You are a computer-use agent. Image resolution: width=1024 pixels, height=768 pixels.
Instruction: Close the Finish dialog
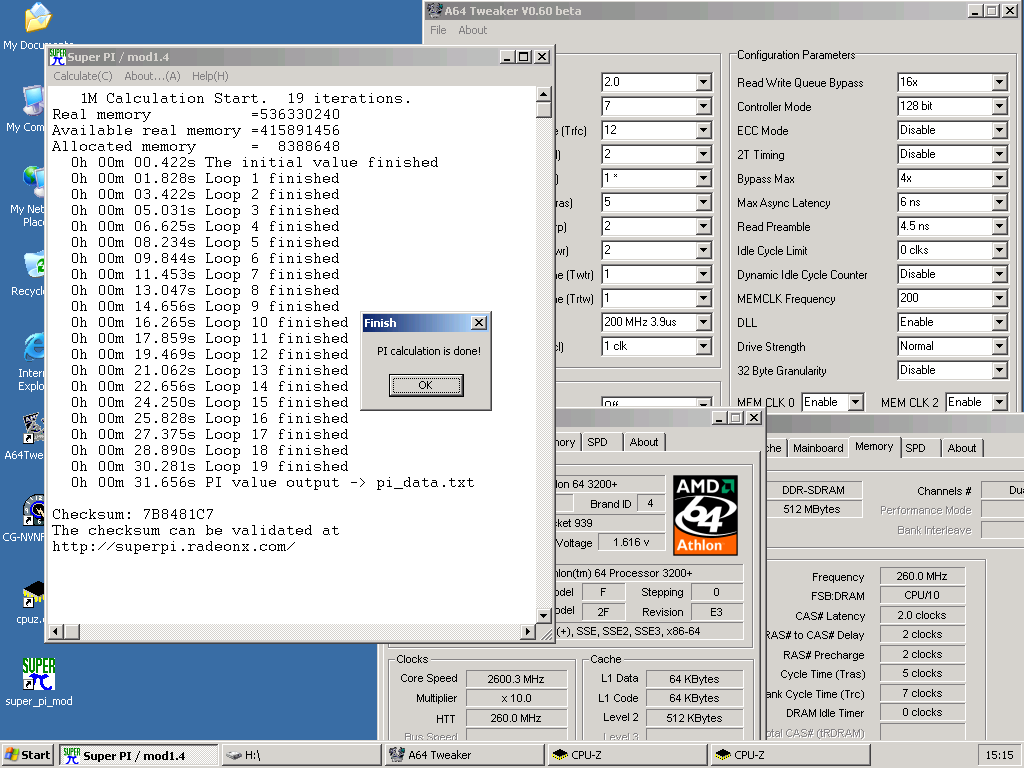tap(479, 323)
